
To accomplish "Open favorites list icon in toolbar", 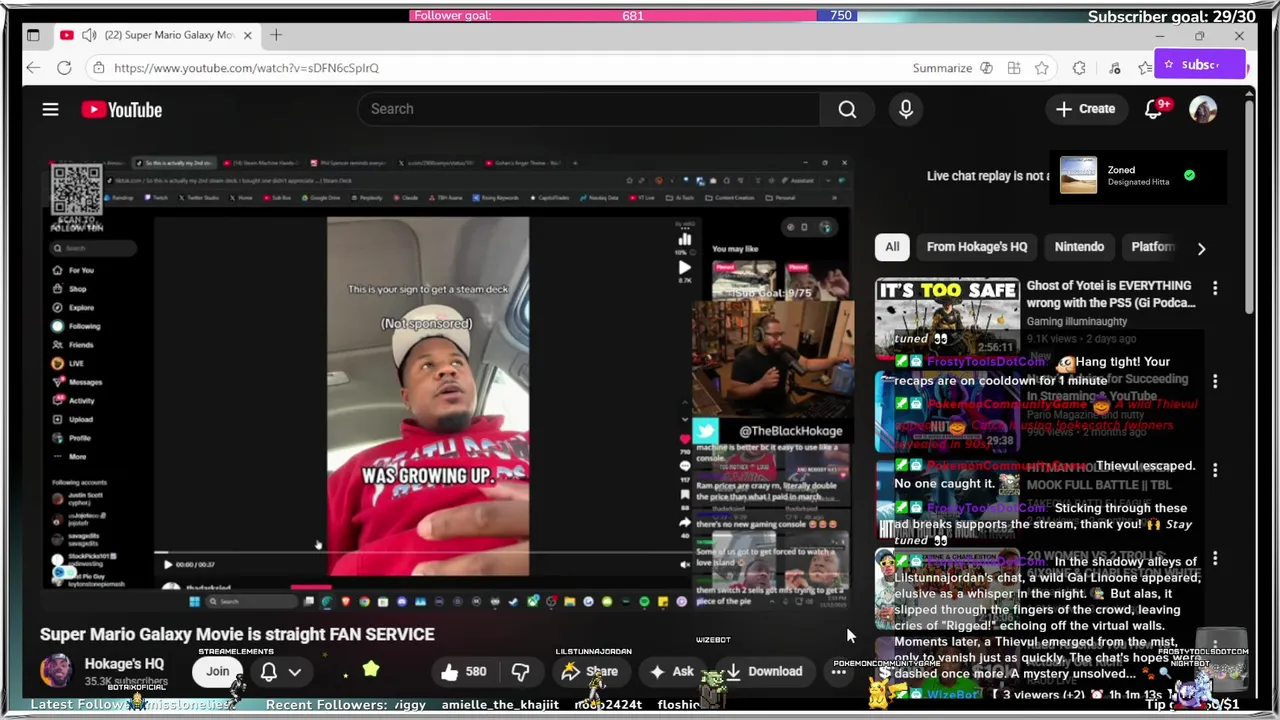I will click(1145, 68).
